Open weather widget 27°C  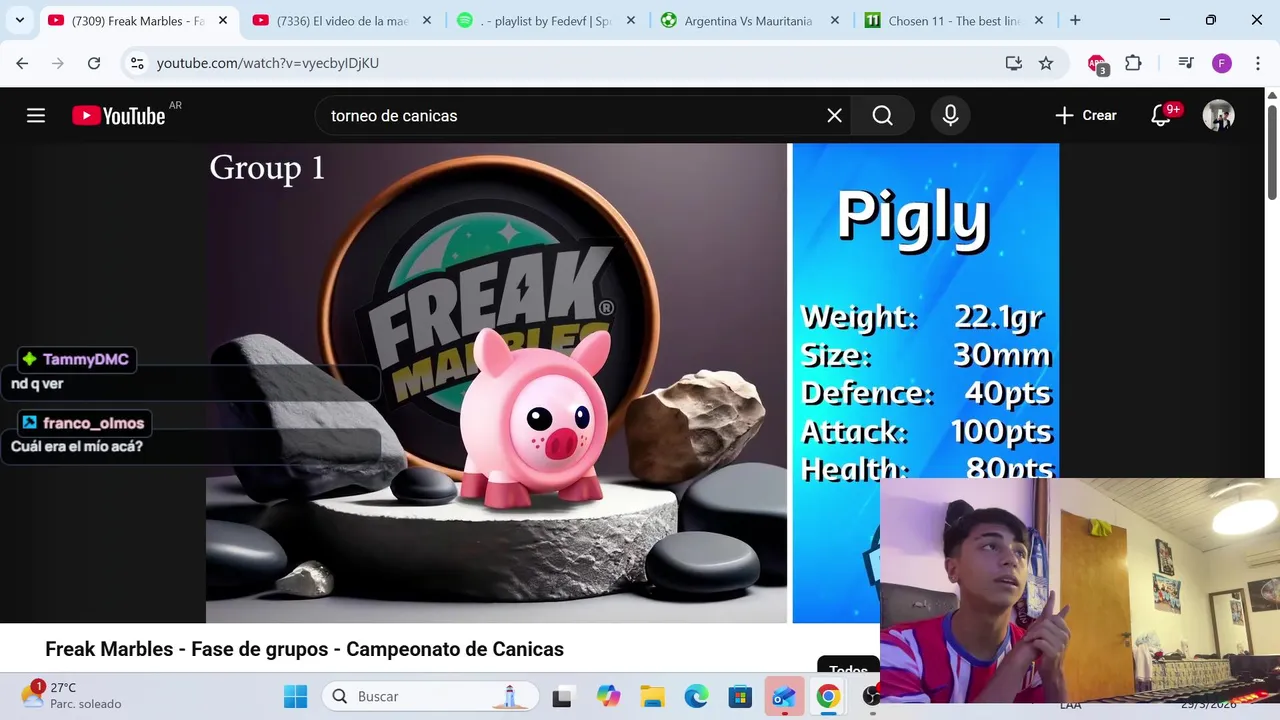pyautogui.click(x=72, y=696)
